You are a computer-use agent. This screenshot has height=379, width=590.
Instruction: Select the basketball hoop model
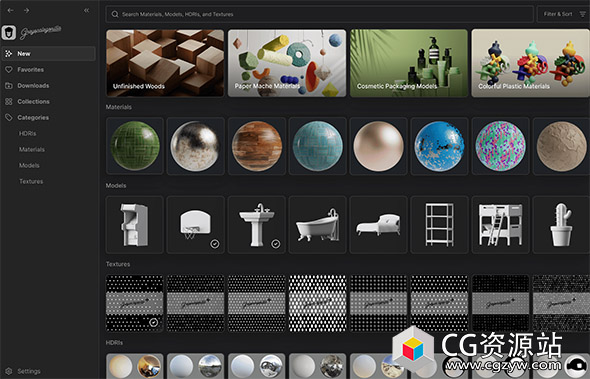click(196, 225)
